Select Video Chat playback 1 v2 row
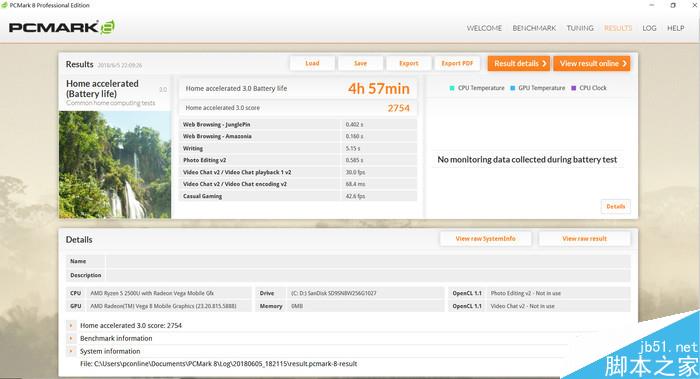Image resolution: width=700 pixels, height=379 pixels. (298, 172)
